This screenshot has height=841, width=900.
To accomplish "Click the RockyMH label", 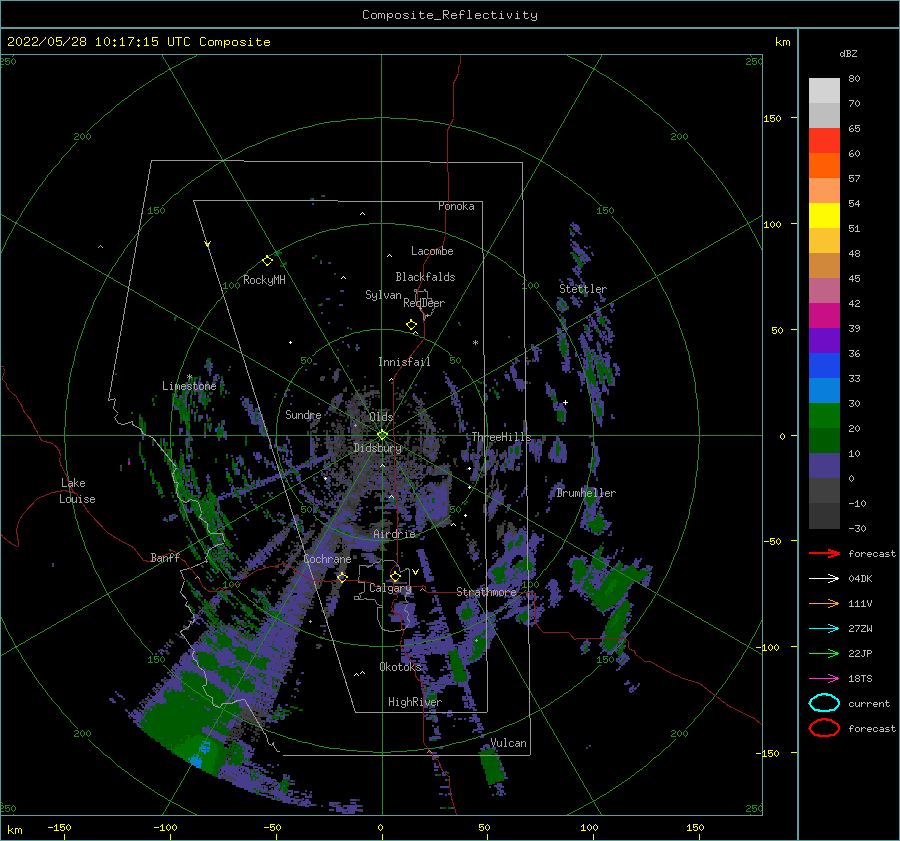I will [264, 280].
